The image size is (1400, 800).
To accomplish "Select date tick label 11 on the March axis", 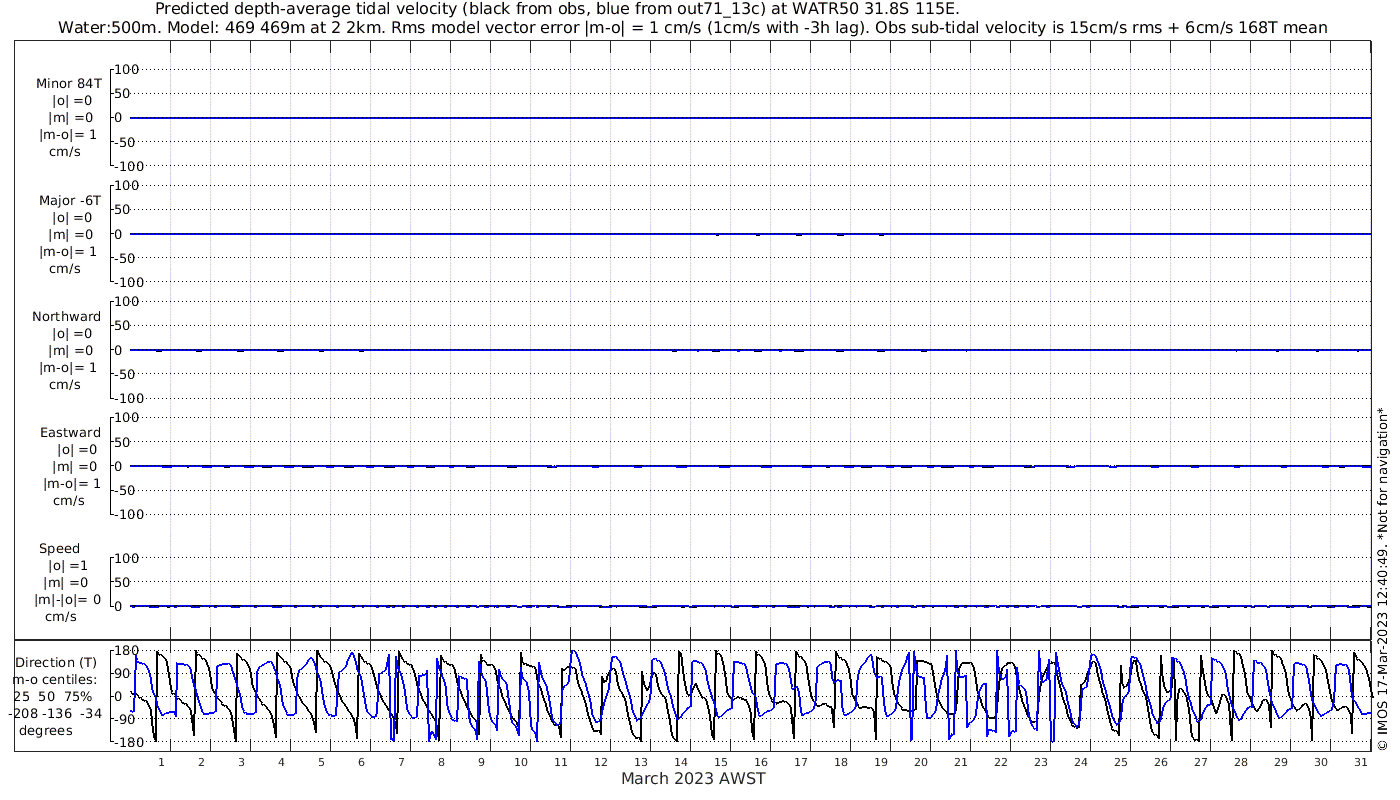I will click(x=561, y=762).
